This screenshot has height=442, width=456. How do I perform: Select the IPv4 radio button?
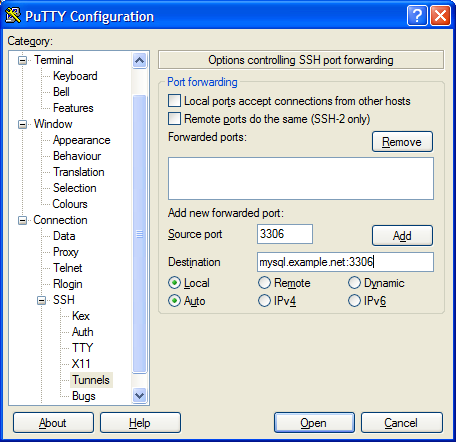click(x=264, y=301)
